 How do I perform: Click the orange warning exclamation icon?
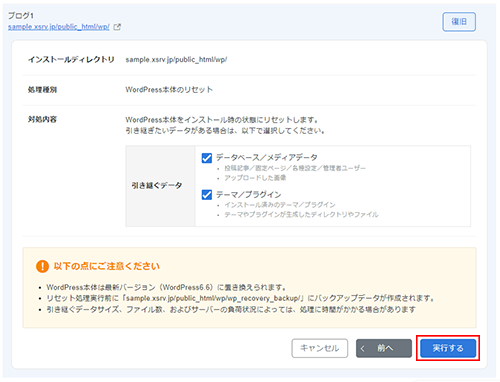pos(42,266)
